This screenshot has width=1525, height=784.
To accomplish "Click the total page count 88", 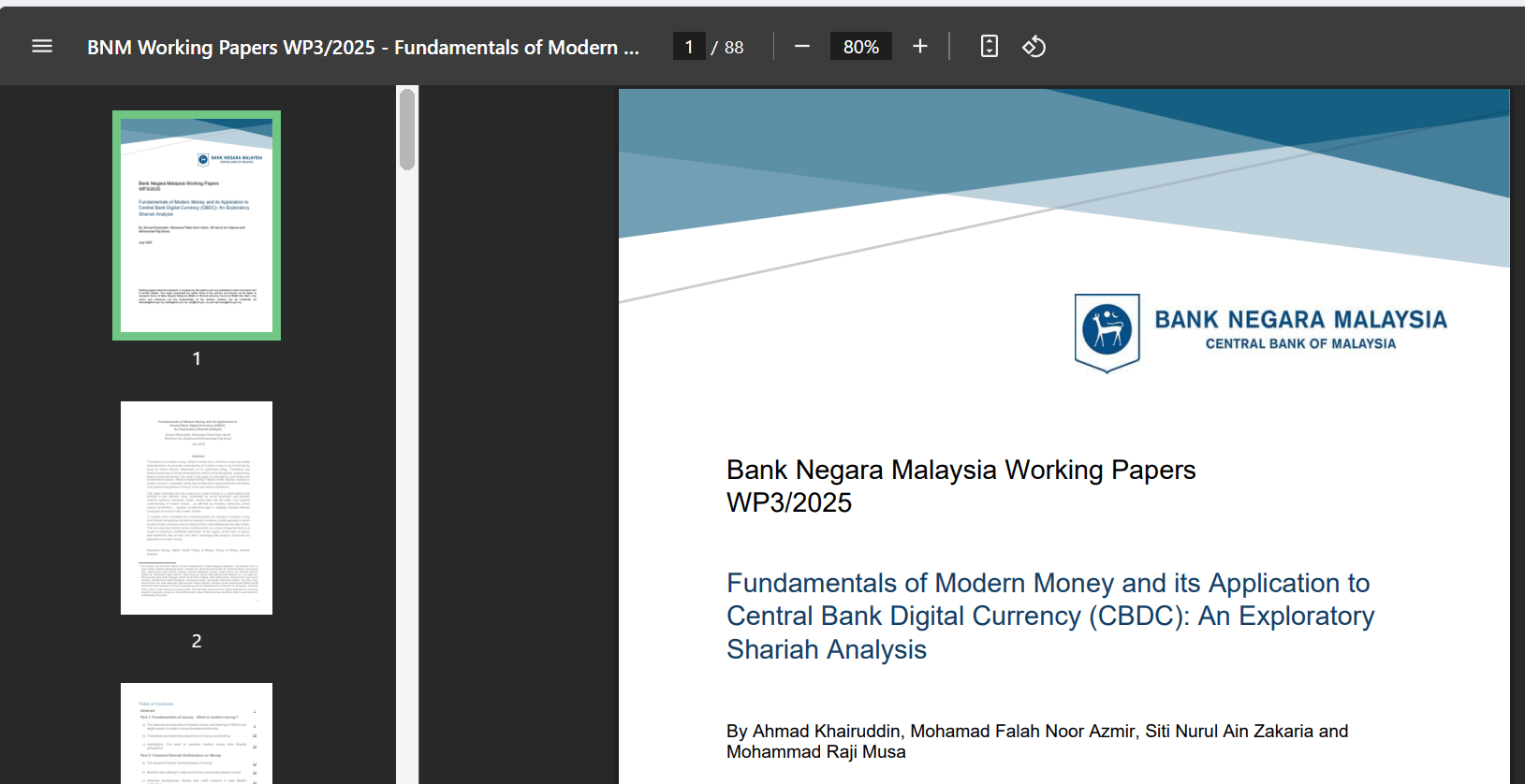I will click(x=734, y=47).
